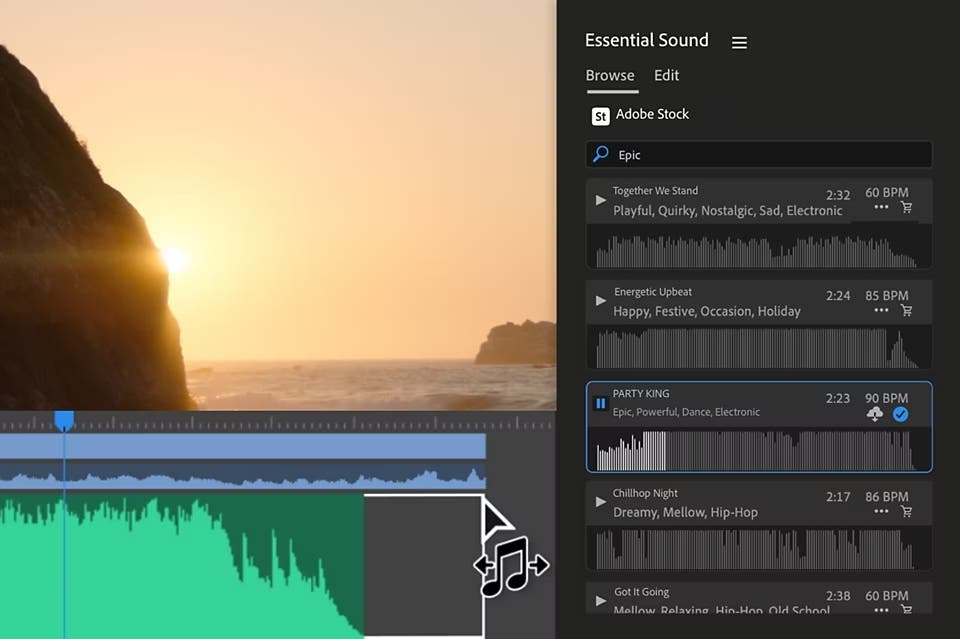The image size is (960, 639).
Task: Click the cart icon for Chillhop Night
Action: point(907,511)
